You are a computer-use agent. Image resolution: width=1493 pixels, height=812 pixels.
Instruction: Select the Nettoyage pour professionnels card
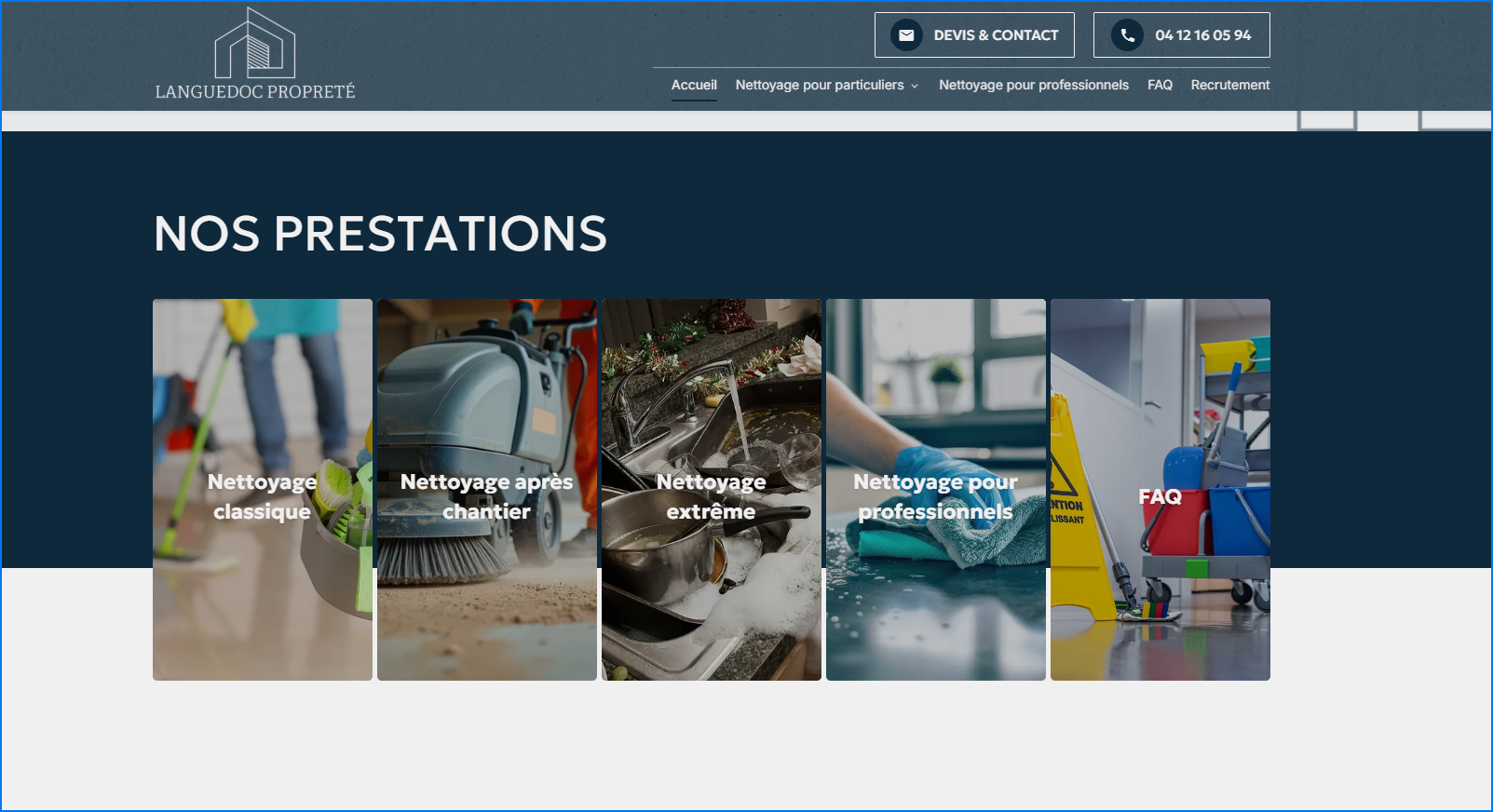coord(936,490)
